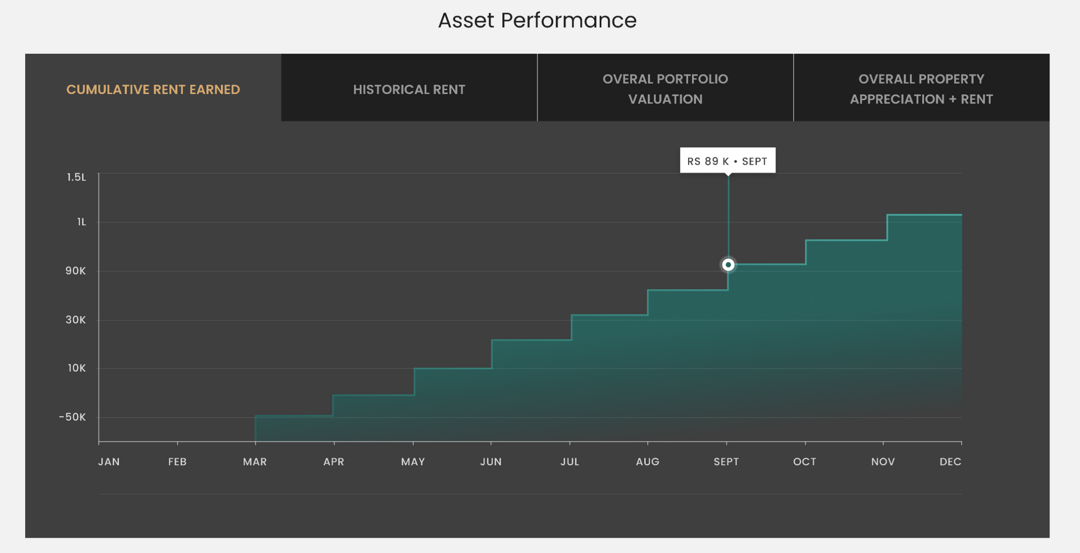Click the OCT month axis label
The image size is (1080, 553).
tap(804, 462)
